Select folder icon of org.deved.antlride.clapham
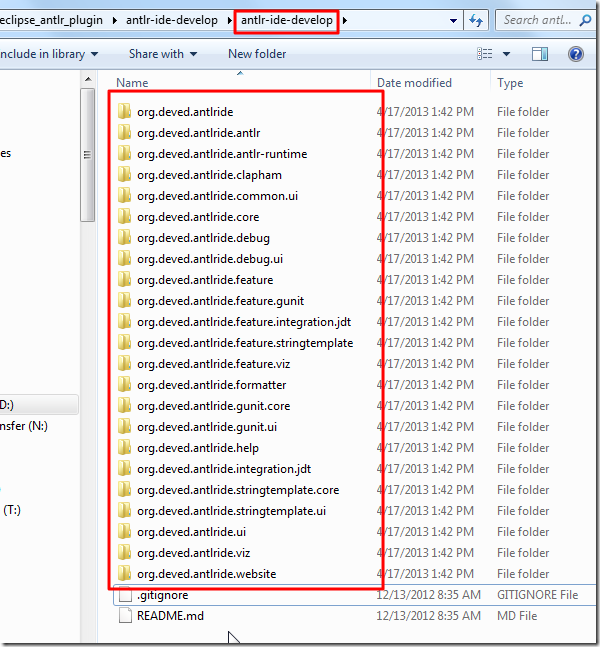 point(124,175)
